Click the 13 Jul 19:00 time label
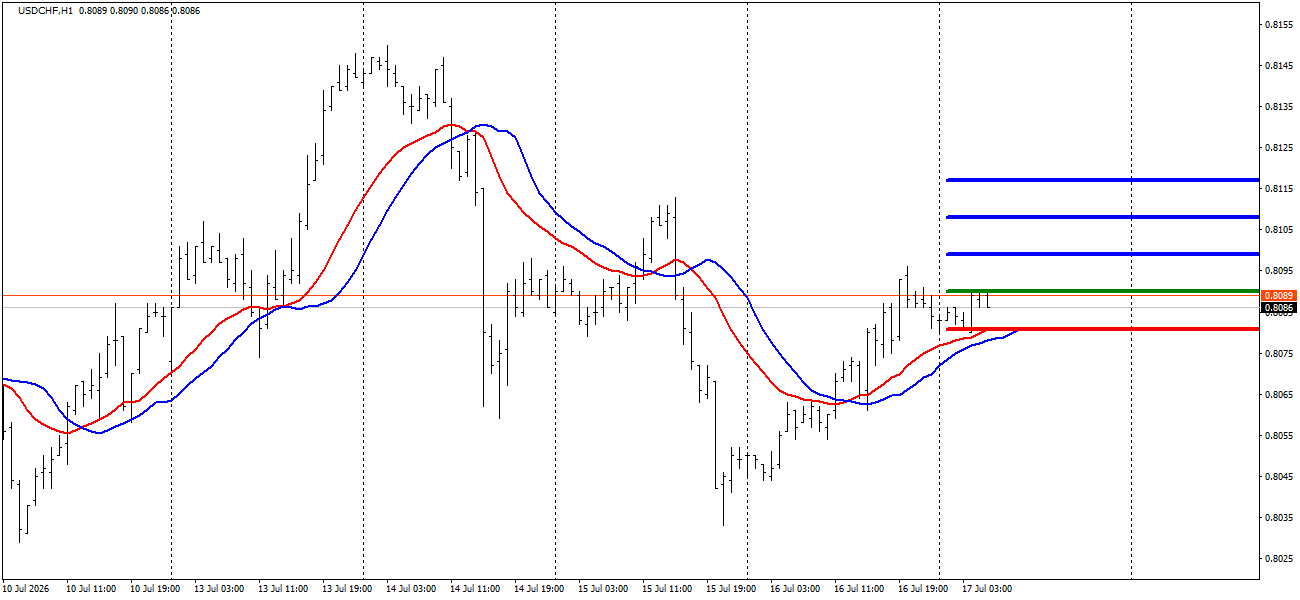The width and height of the screenshot is (1300, 600). (348, 589)
